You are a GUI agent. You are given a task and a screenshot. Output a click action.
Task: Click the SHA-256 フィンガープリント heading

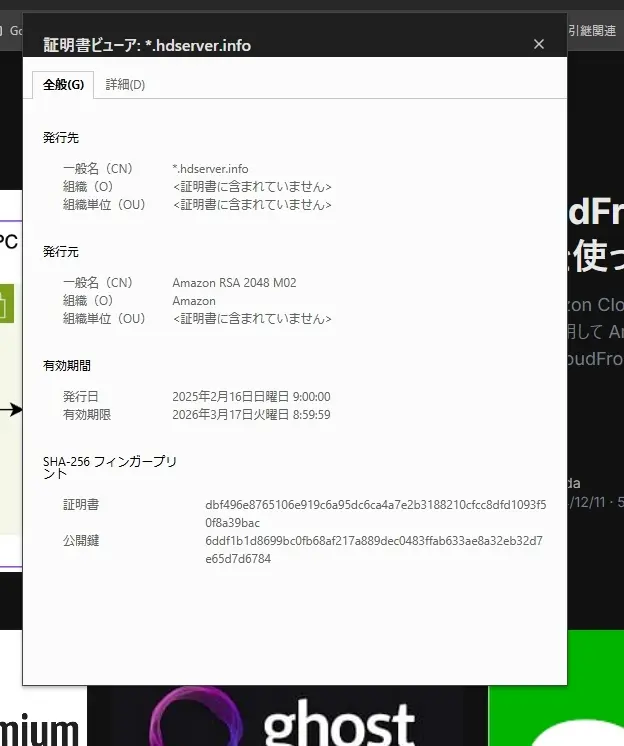tap(110, 467)
